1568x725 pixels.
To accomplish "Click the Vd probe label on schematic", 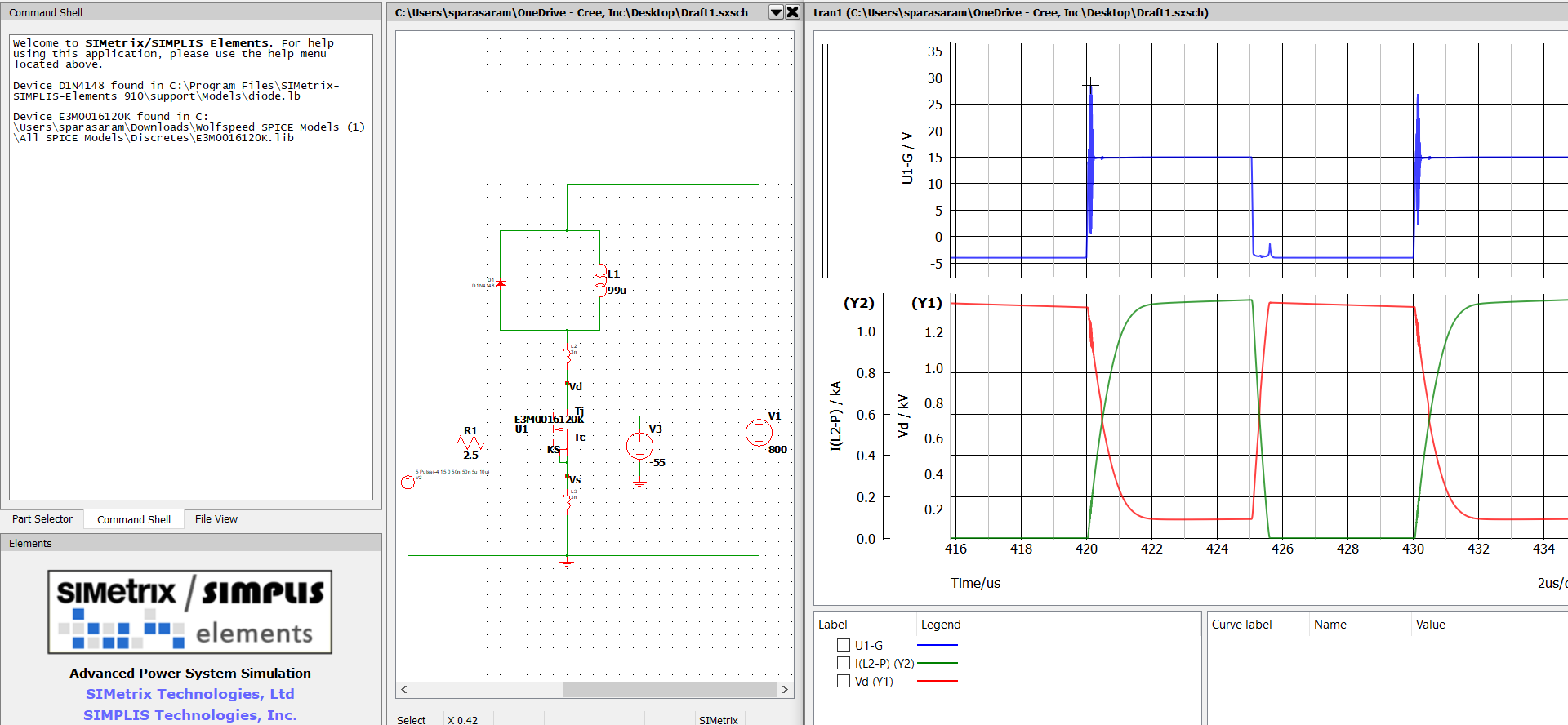I will (x=576, y=387).
